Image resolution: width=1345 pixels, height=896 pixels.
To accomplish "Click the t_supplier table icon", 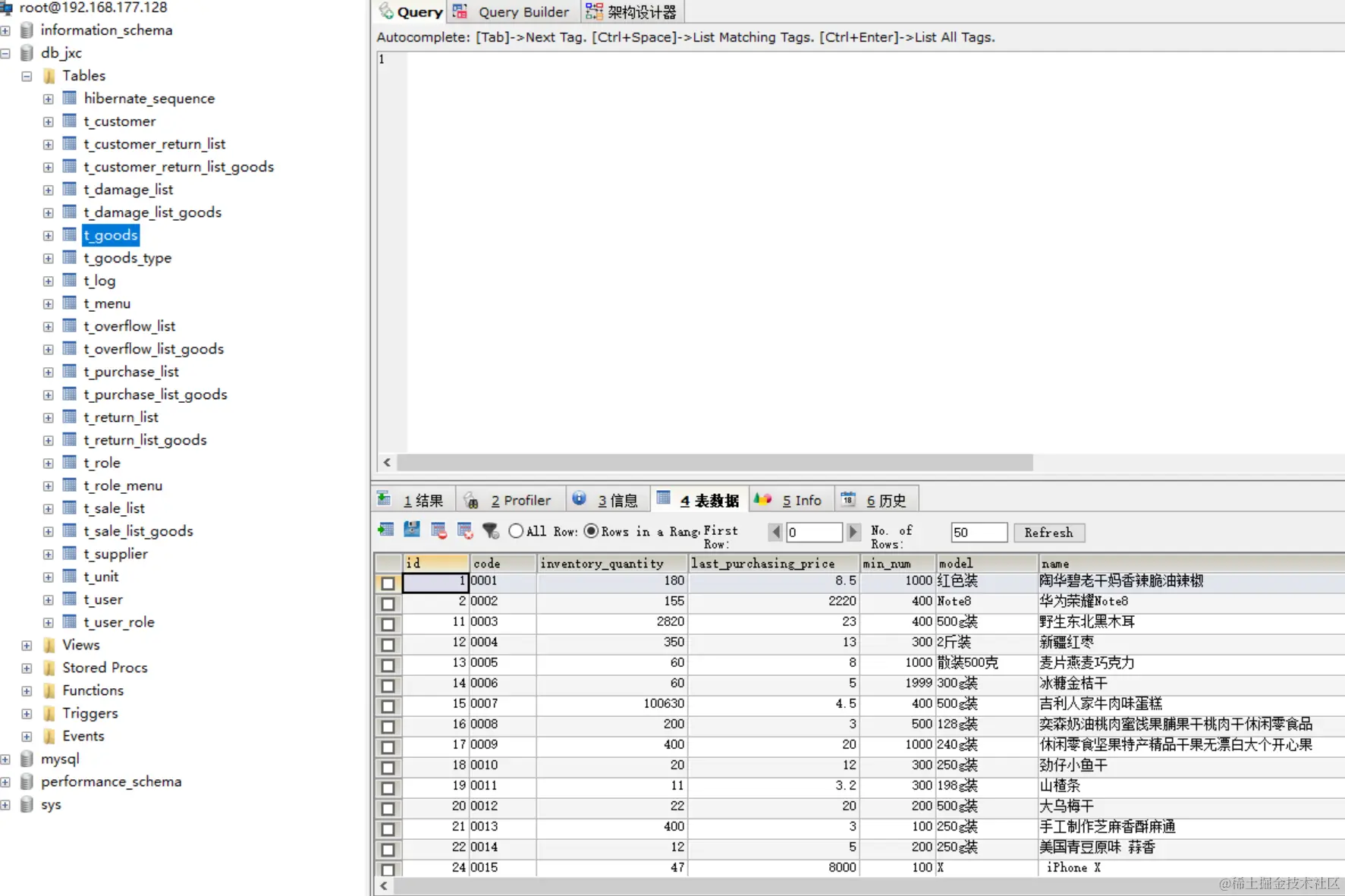I will coord(70,553).
